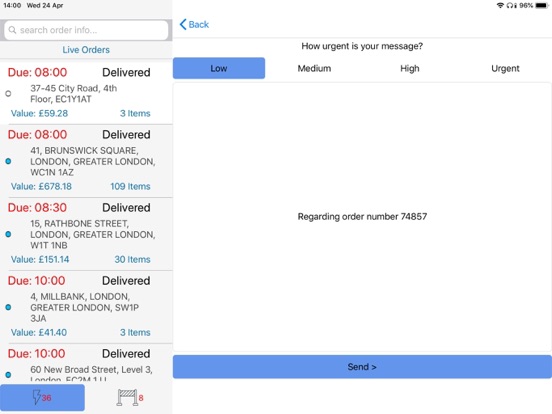Image resolution: width=552 pixels, height=414 pixels.
Task: Click the 96% battery percentage
Action: 526,5
